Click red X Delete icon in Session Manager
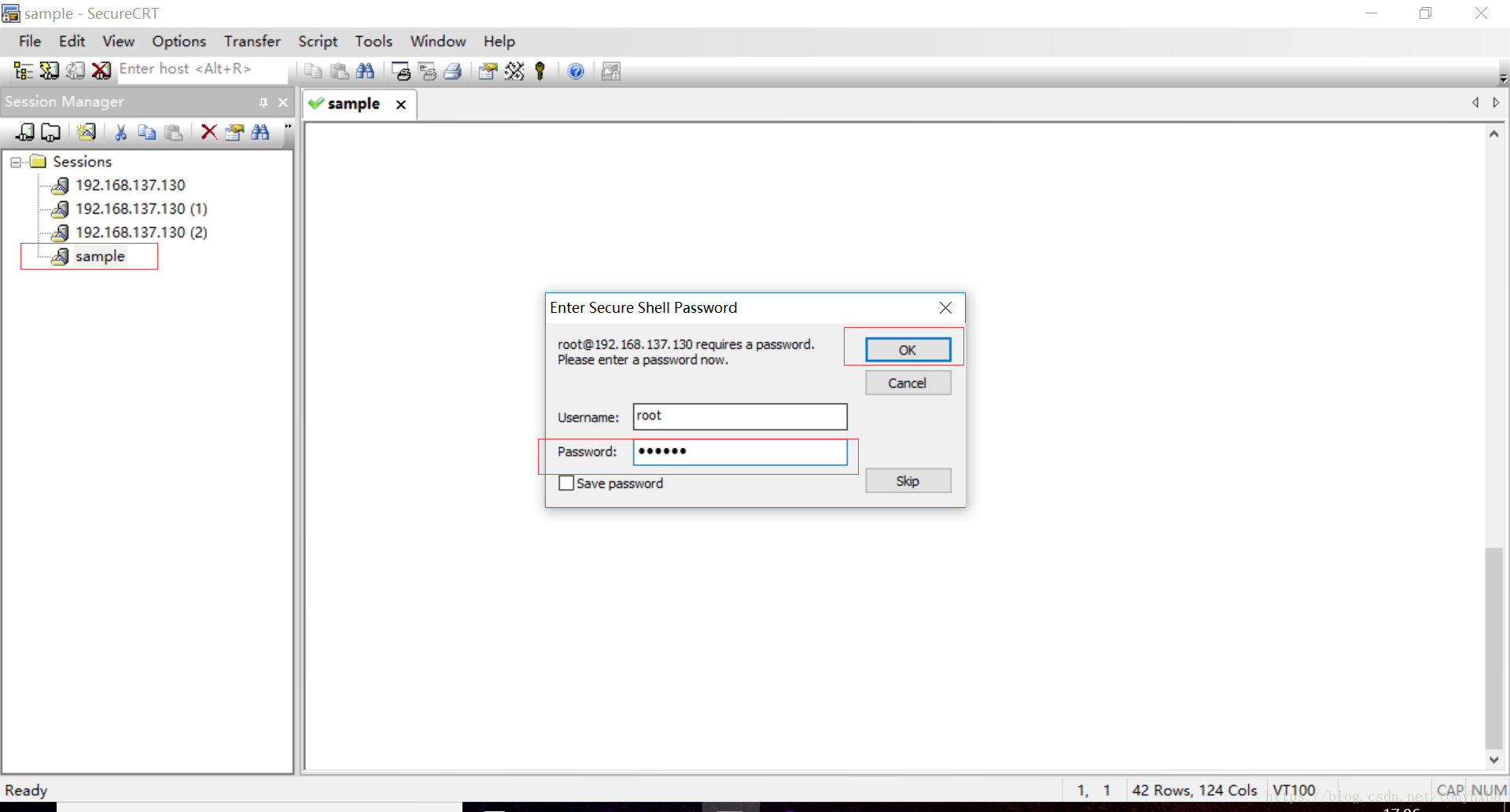The height and width of the screenshot is (812, 1510). click(208, 132)
